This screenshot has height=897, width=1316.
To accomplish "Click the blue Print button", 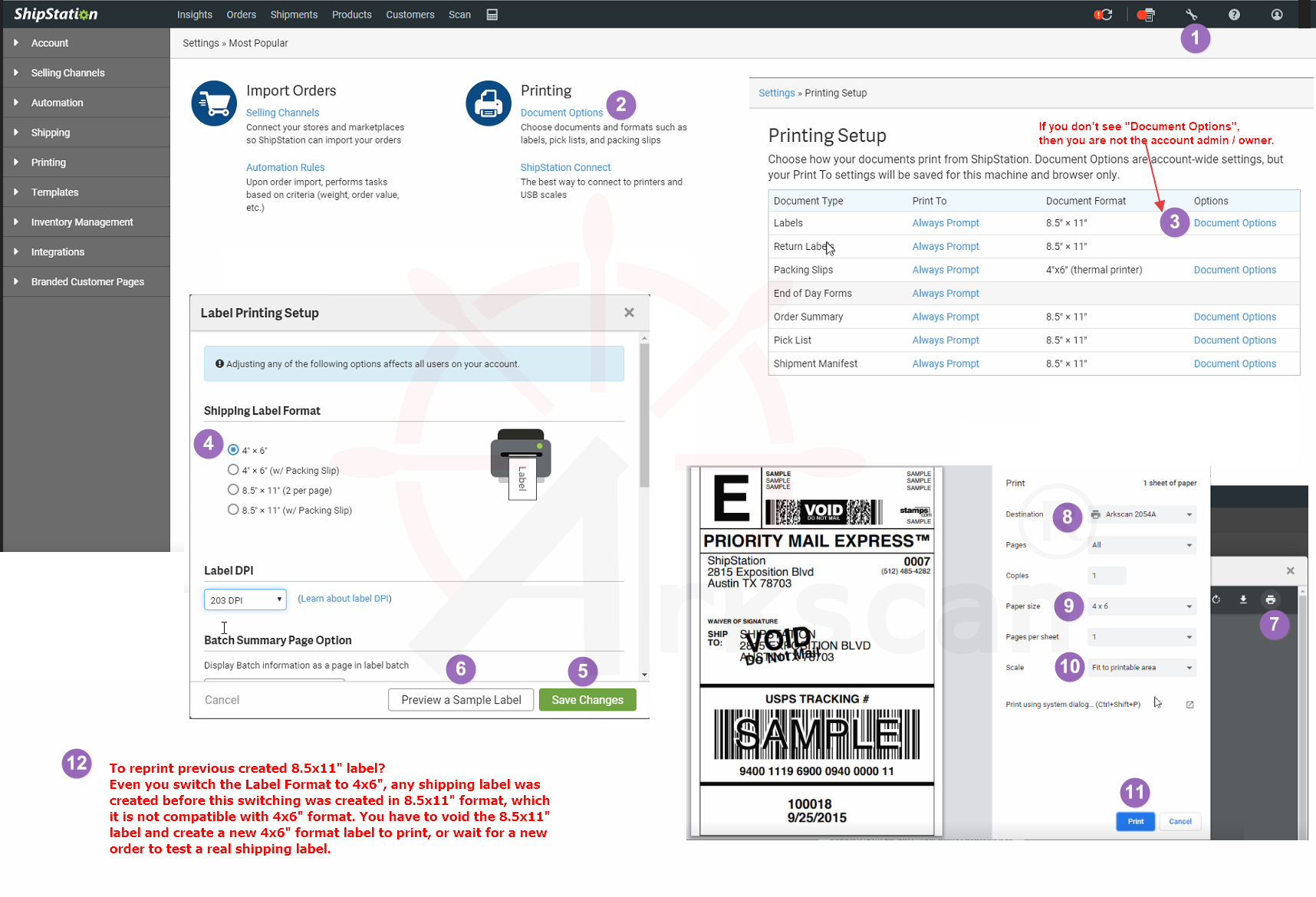I will (x=1136, y=821).
